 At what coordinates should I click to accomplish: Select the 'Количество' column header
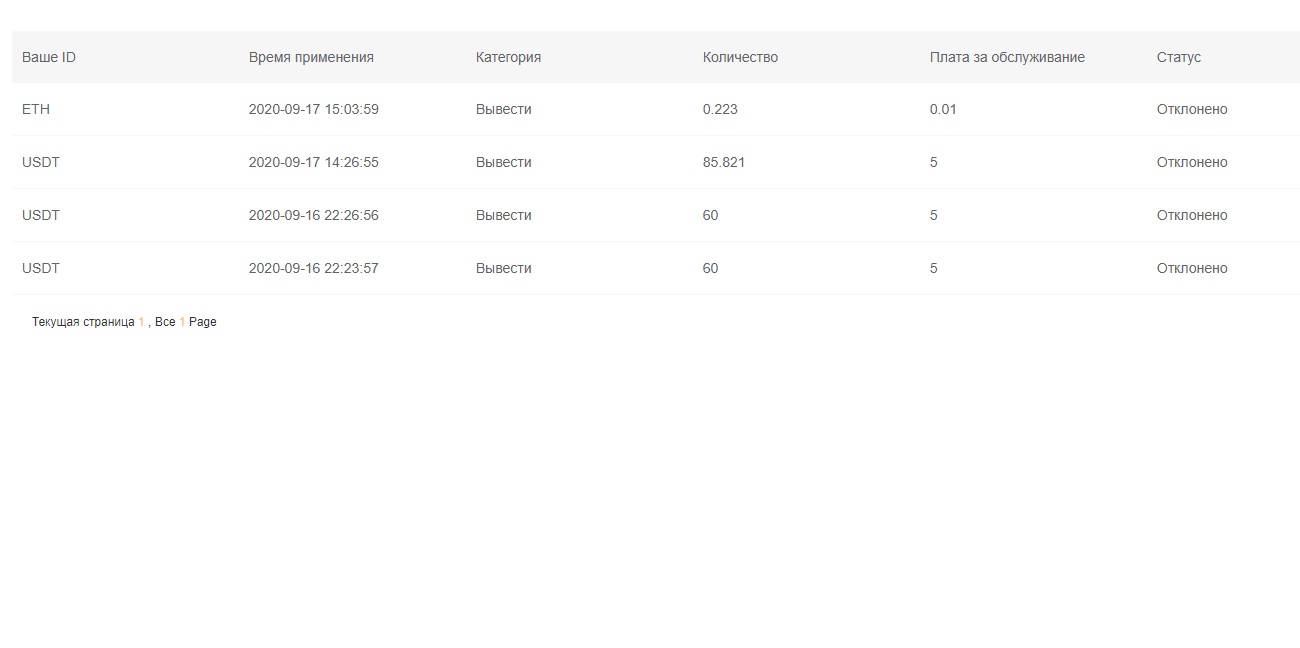coord(740,57)
